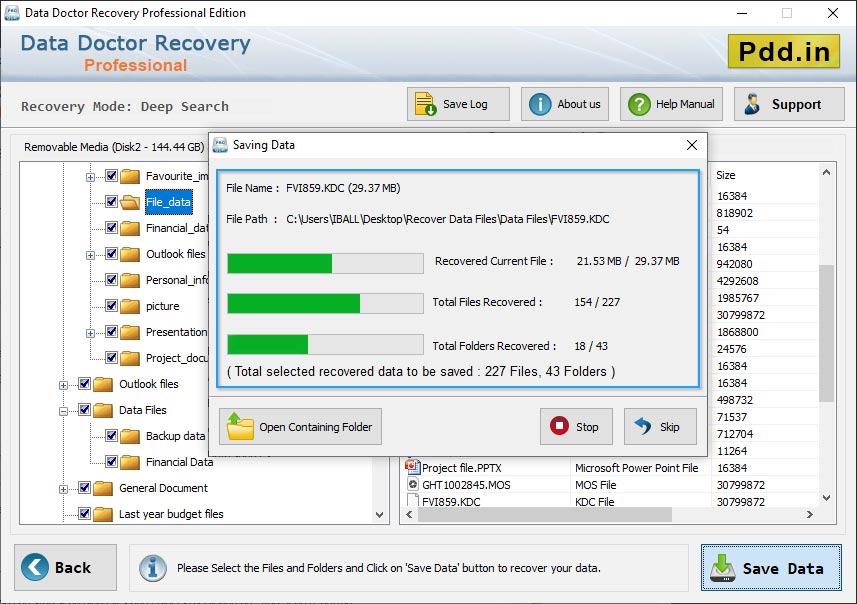
Task: Click the GHT1002845.MOS file icon
Action: [413, 484]
